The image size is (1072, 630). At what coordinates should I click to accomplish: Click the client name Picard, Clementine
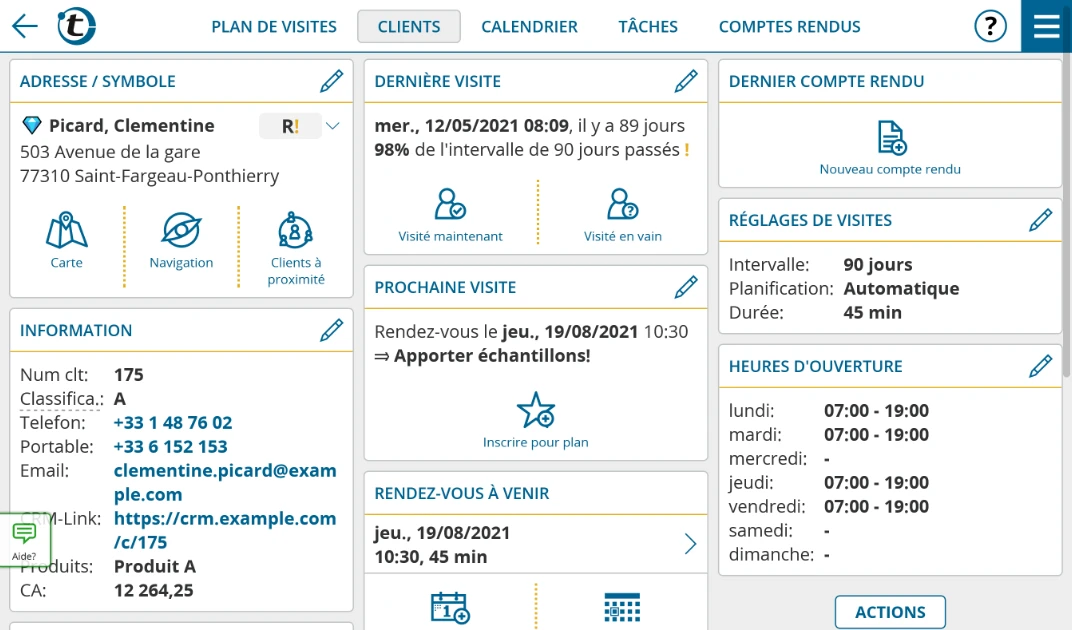(132, 125)
